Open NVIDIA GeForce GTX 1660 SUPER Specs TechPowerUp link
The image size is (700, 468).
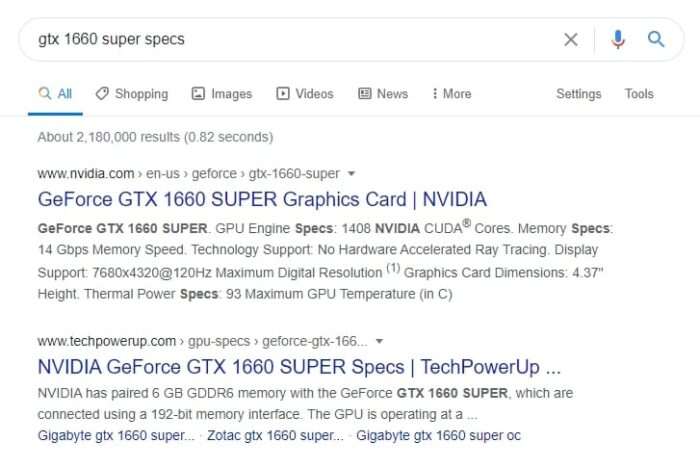pos(299,367)
